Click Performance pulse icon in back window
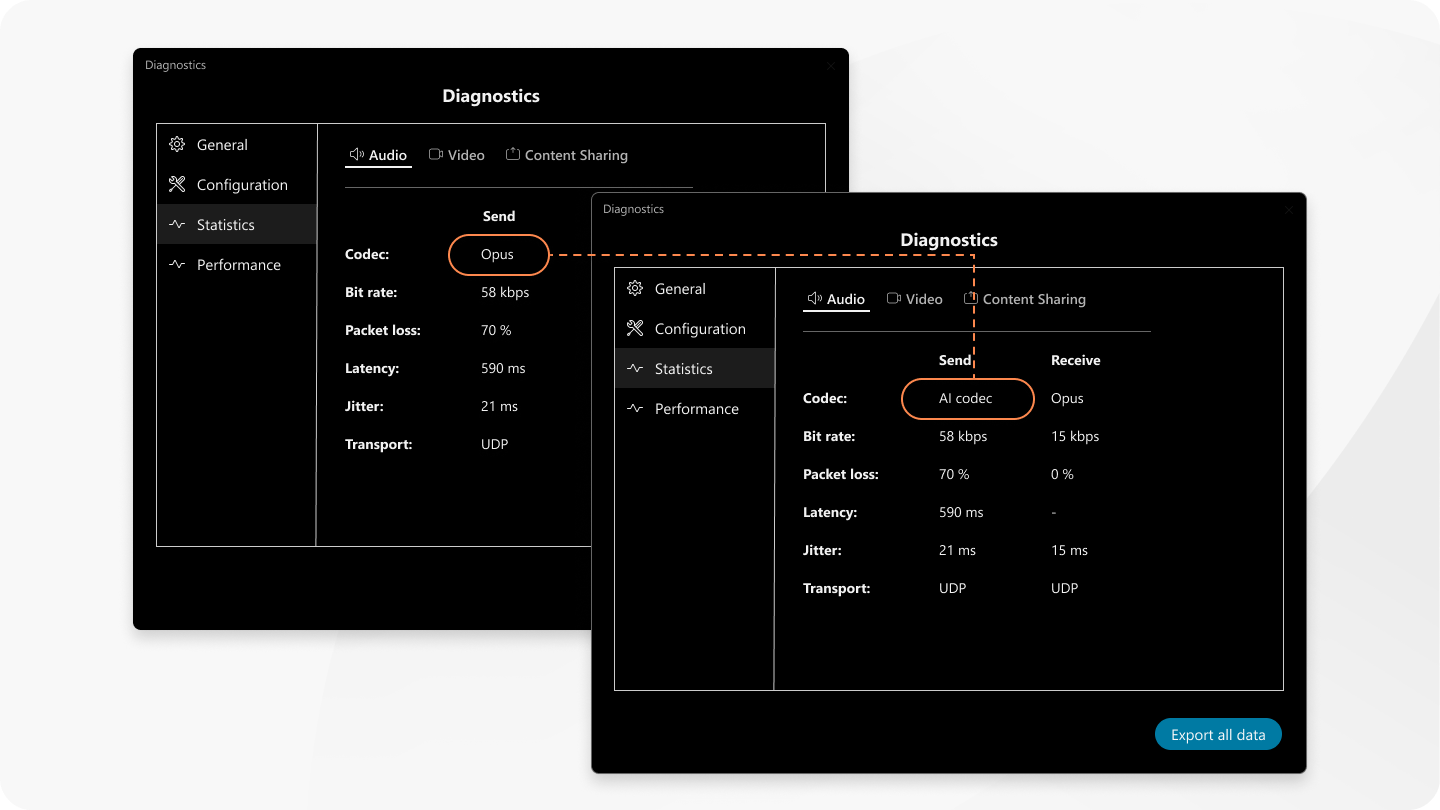 pos(177,265)
